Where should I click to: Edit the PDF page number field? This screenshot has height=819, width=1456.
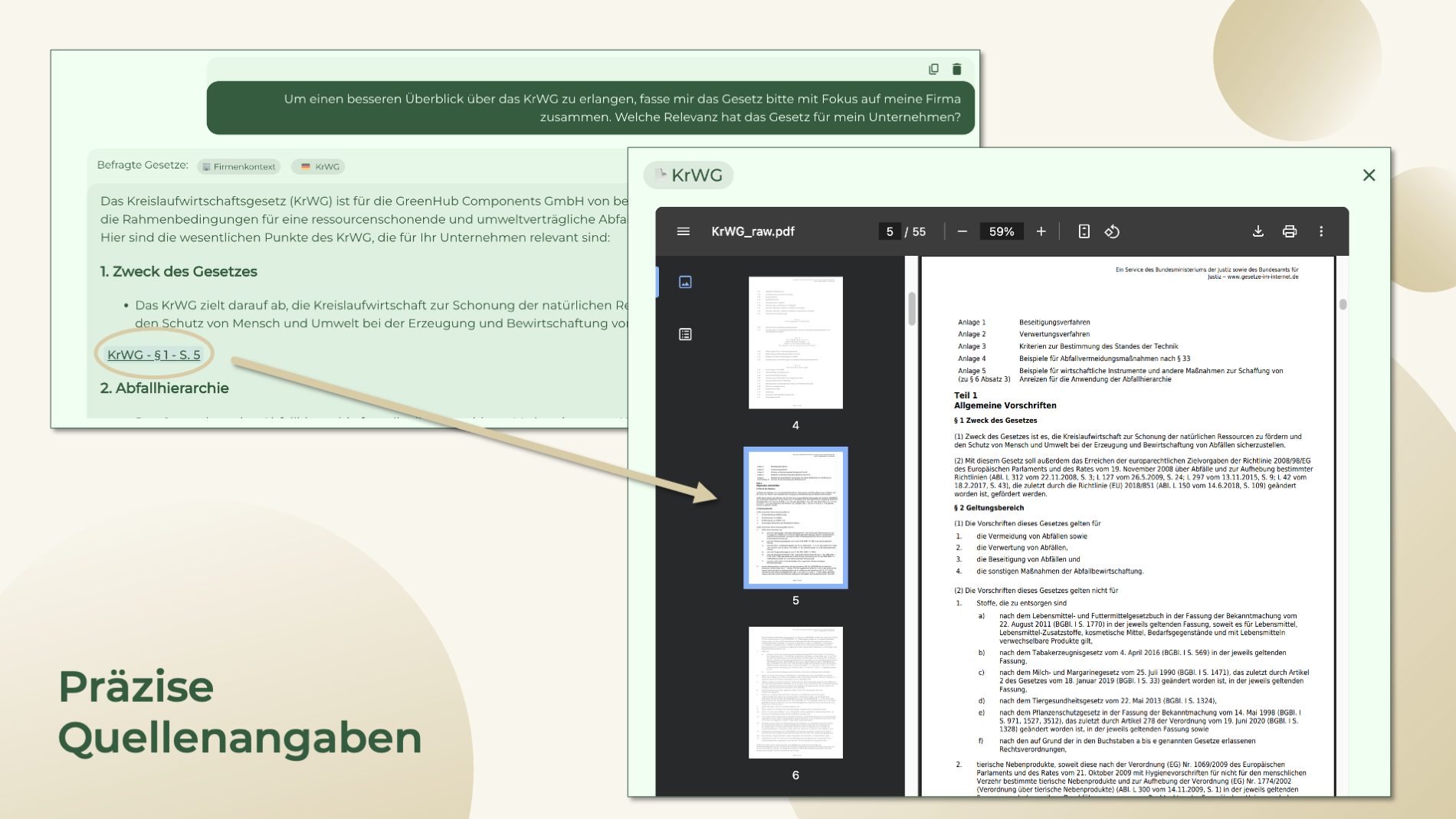[x=889, y=231]
